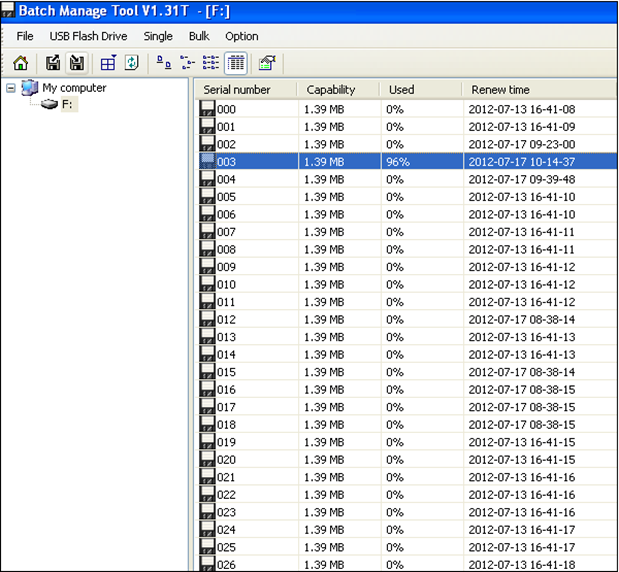
Task: Click floppy icon of row 007
Action: point(207,231)
